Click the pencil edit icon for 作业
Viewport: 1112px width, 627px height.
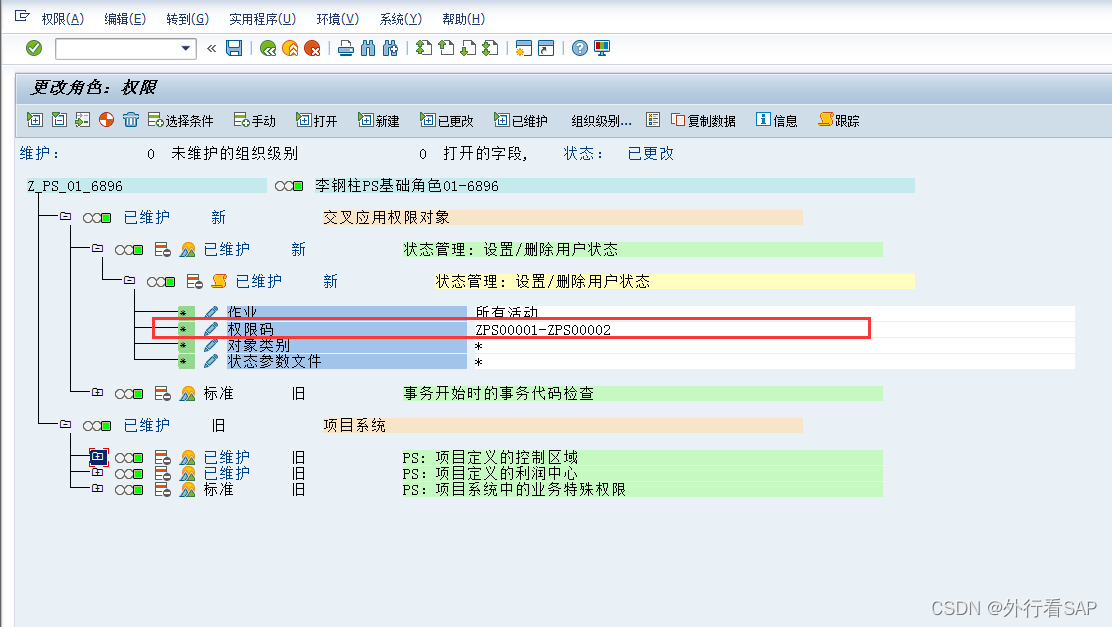tap(211, 312)
